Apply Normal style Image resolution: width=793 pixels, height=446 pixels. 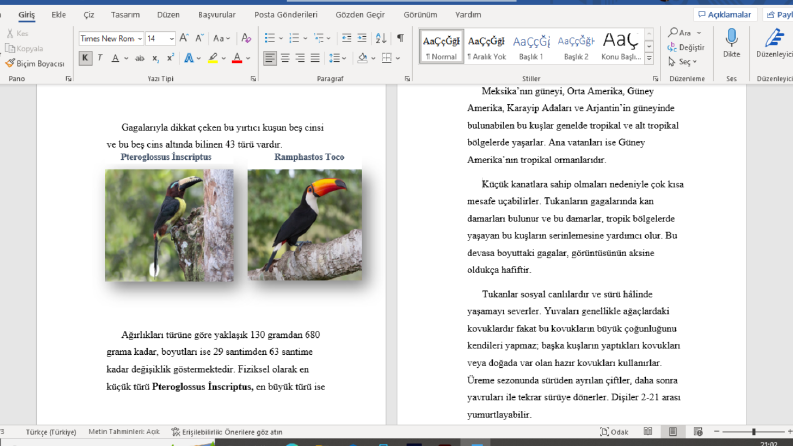(441, 46)
